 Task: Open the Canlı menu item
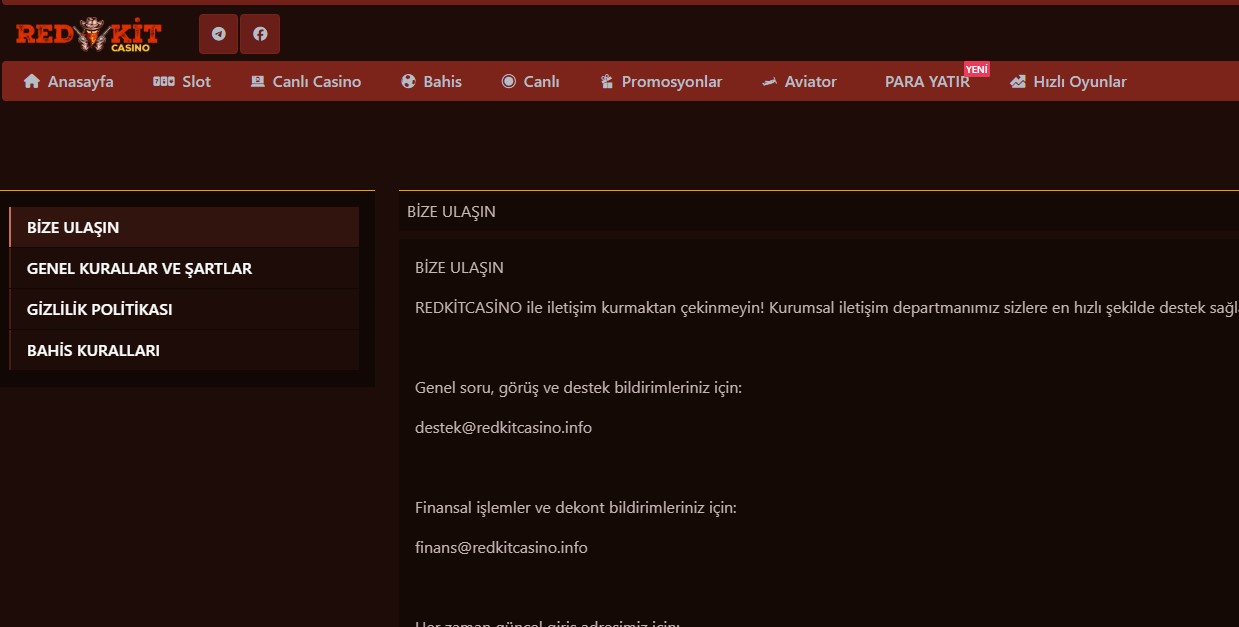[x=530, y=82]
